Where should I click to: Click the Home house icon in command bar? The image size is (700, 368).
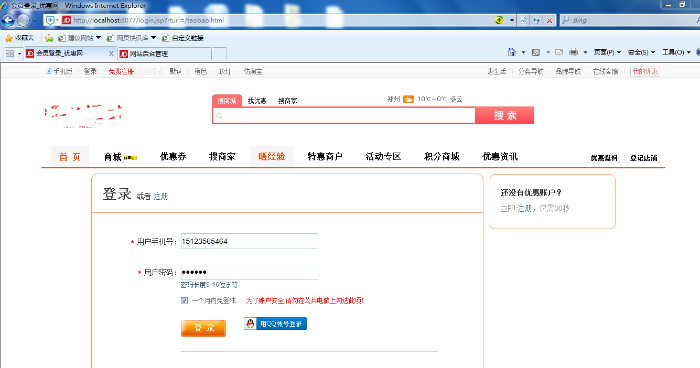coord(512,52)
